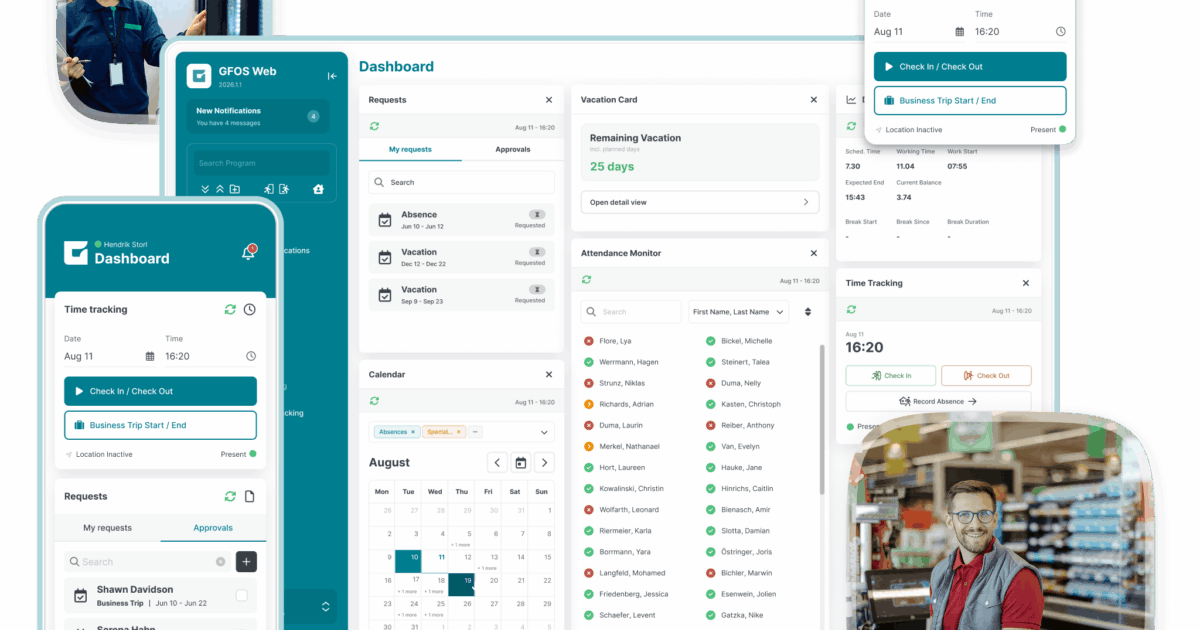Open the Vacation request Dec 12 - Dec 22

461,257
